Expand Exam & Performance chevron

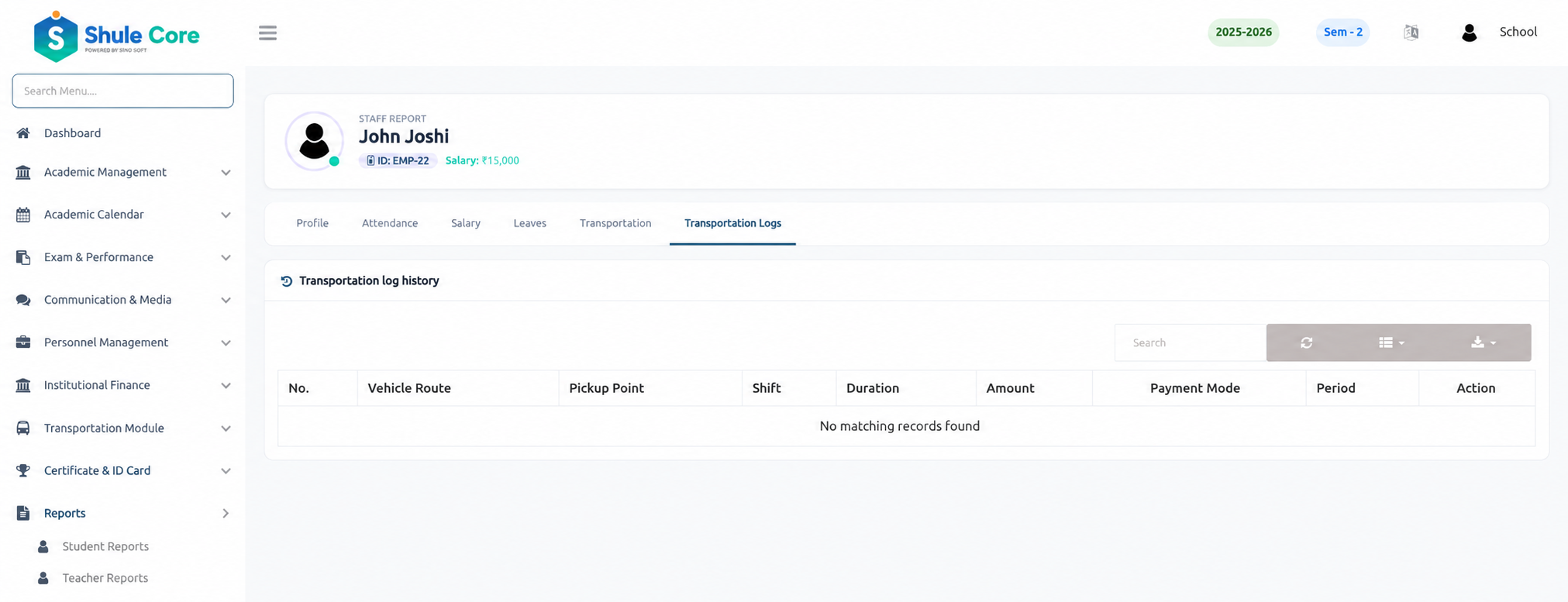[x=226, y=257]
